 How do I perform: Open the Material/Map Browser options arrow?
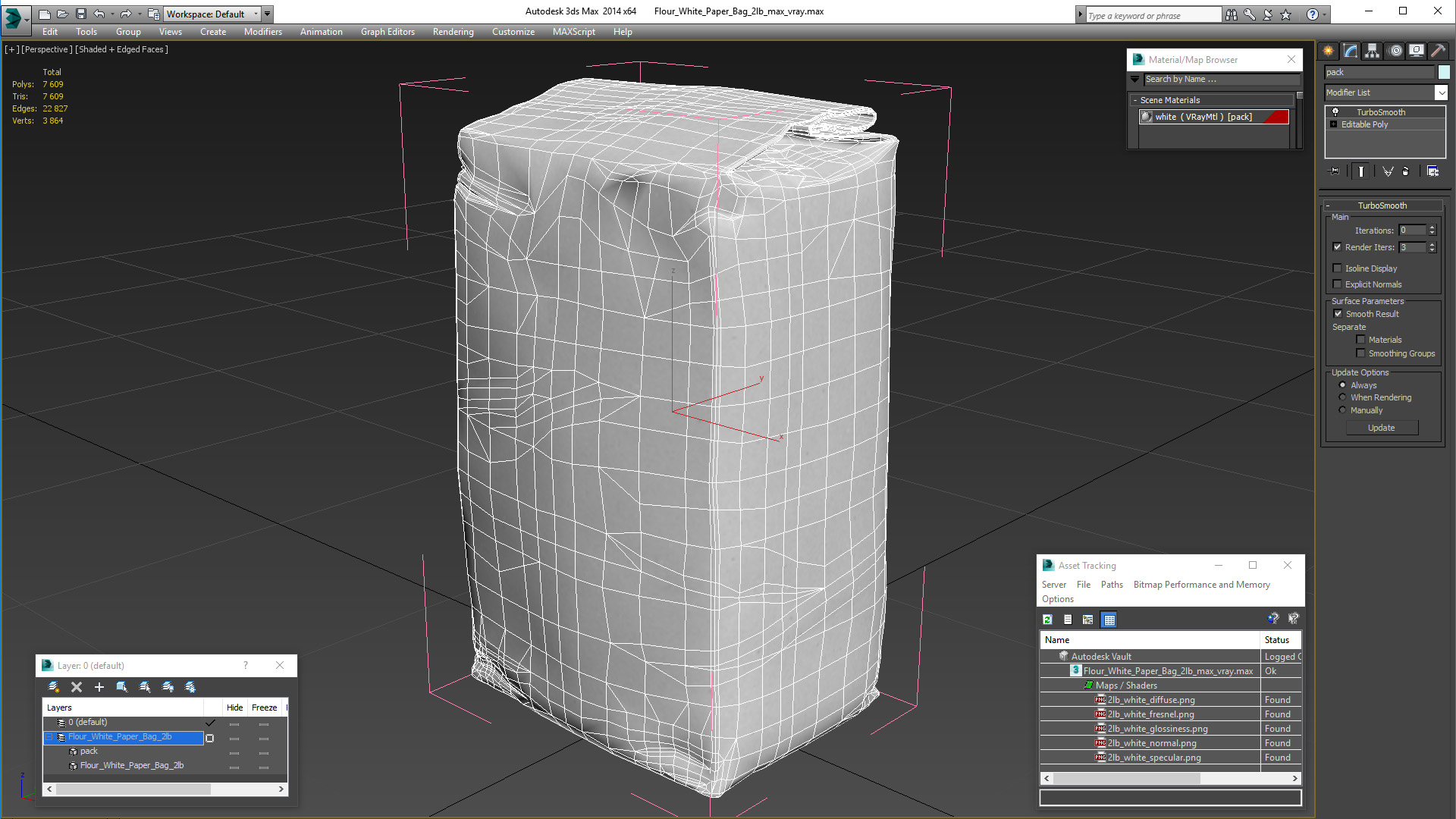[1135, 79]
